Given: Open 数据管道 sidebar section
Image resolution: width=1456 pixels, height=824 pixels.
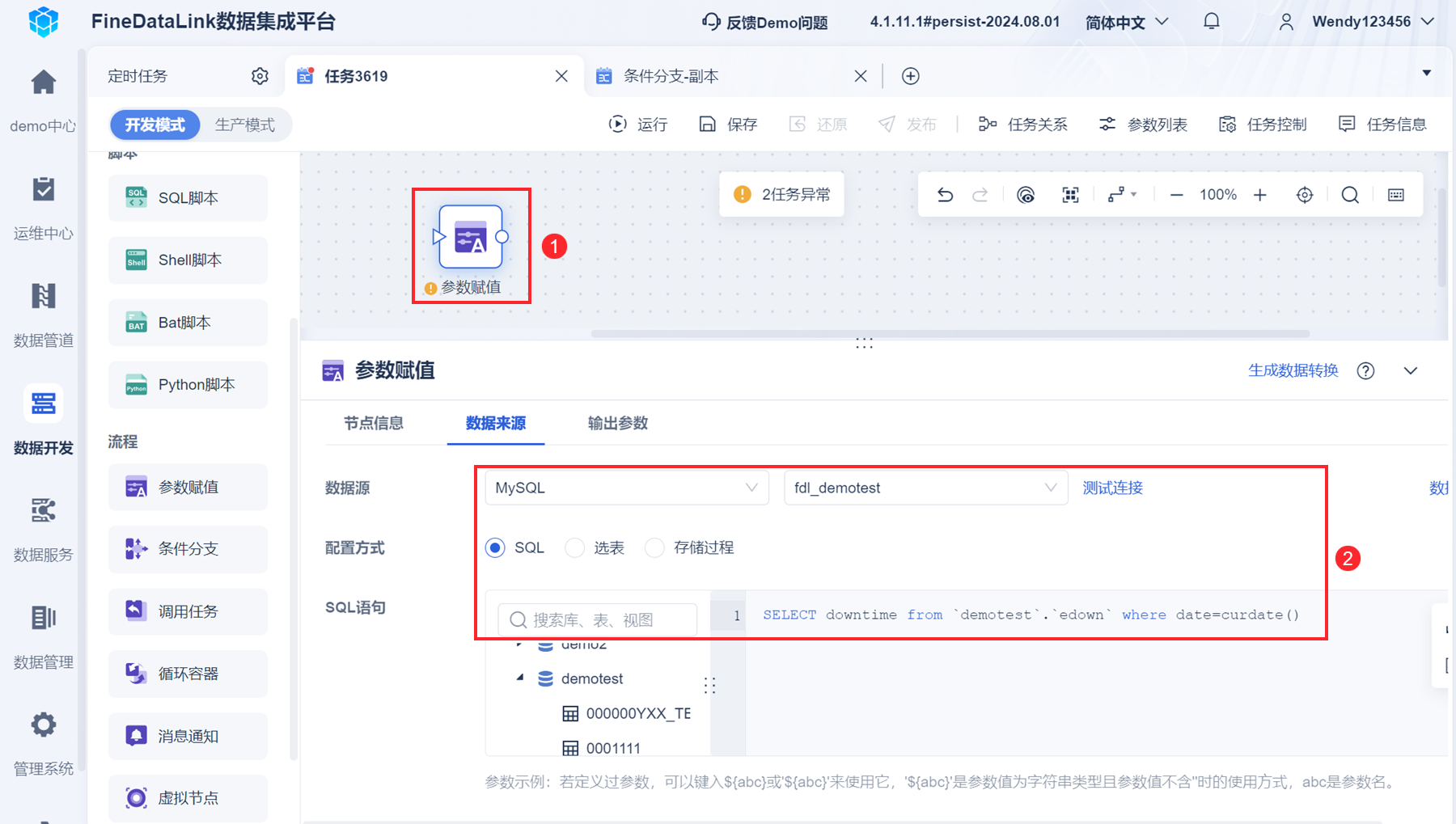Looking at the screenshot, I should 44,314.
